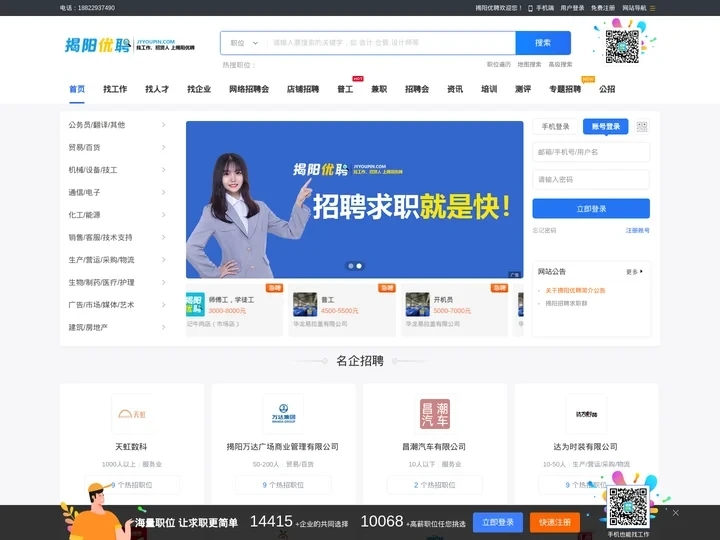
Task: Select the 首页 nav tab
Action: coord(77,89)
